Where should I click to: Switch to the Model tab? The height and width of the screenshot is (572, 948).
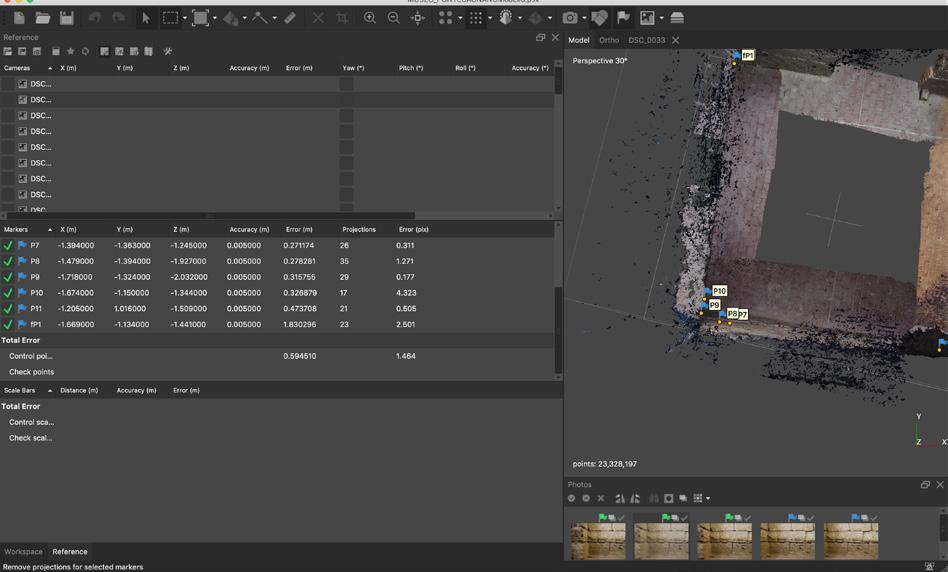tap(579, 40)
